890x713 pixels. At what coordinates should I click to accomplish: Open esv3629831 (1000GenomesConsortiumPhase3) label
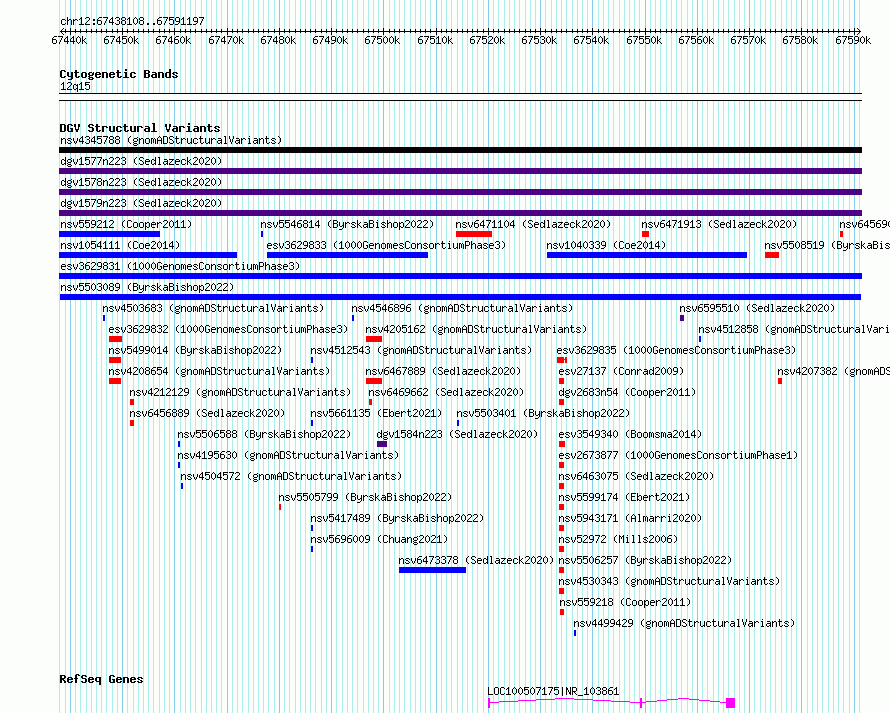point(180,266)
